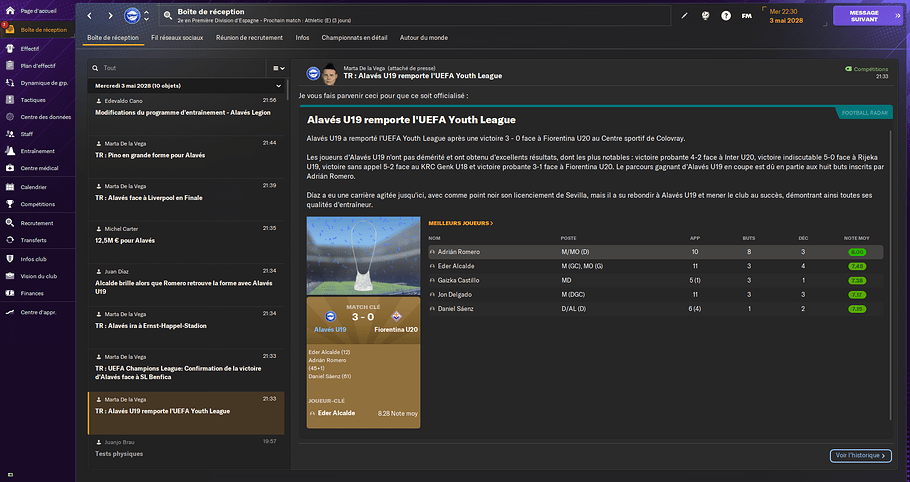Open key player Eder Alcalde link
910x482 pixels.
click(337, 413)
